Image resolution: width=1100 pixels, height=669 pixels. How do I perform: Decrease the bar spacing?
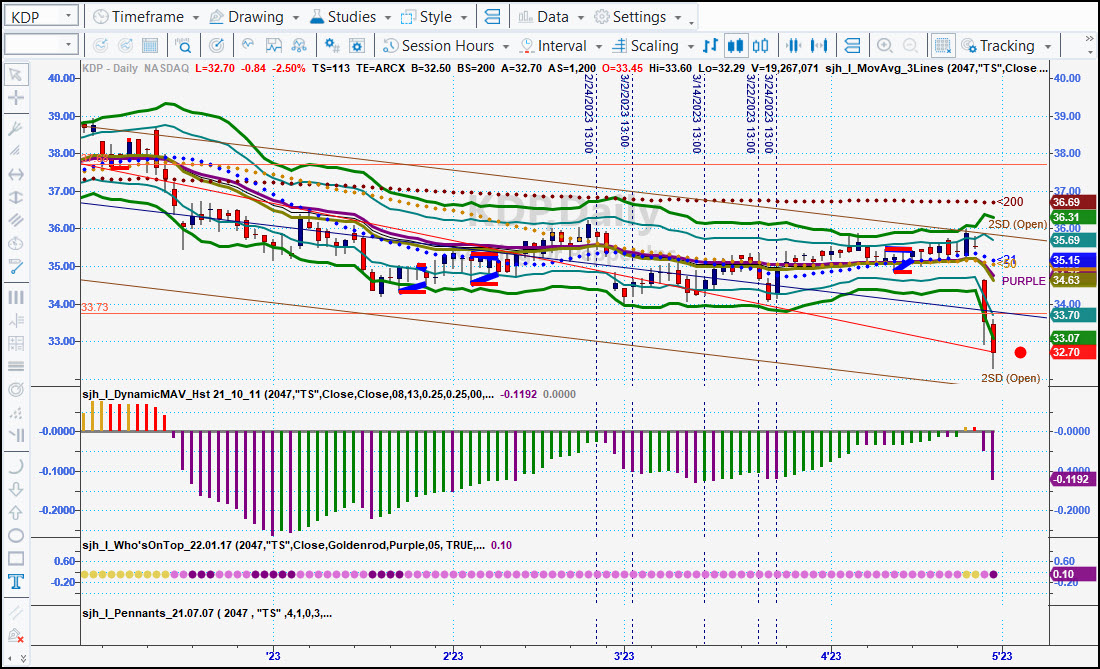[x=793, y=46]
